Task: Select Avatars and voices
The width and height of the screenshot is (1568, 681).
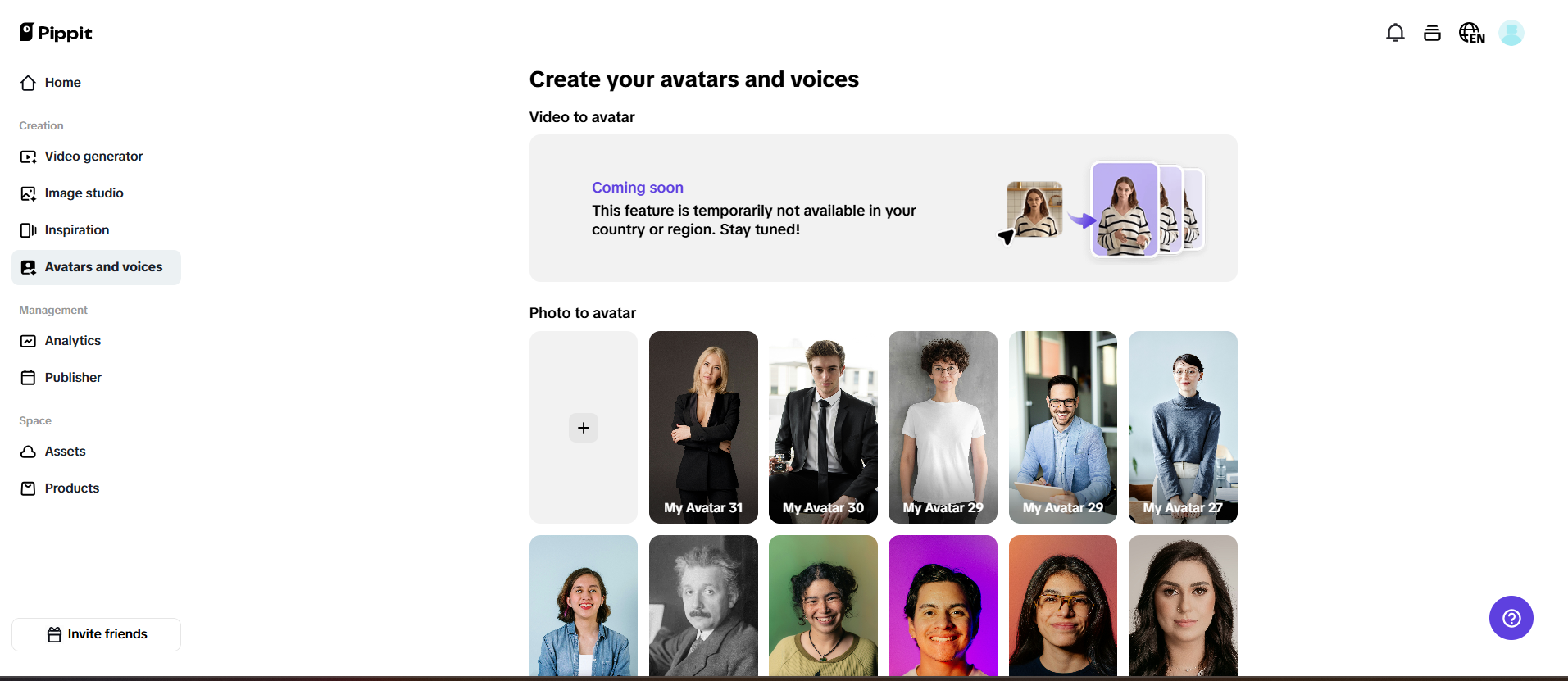Action: [x=96, y=267]
